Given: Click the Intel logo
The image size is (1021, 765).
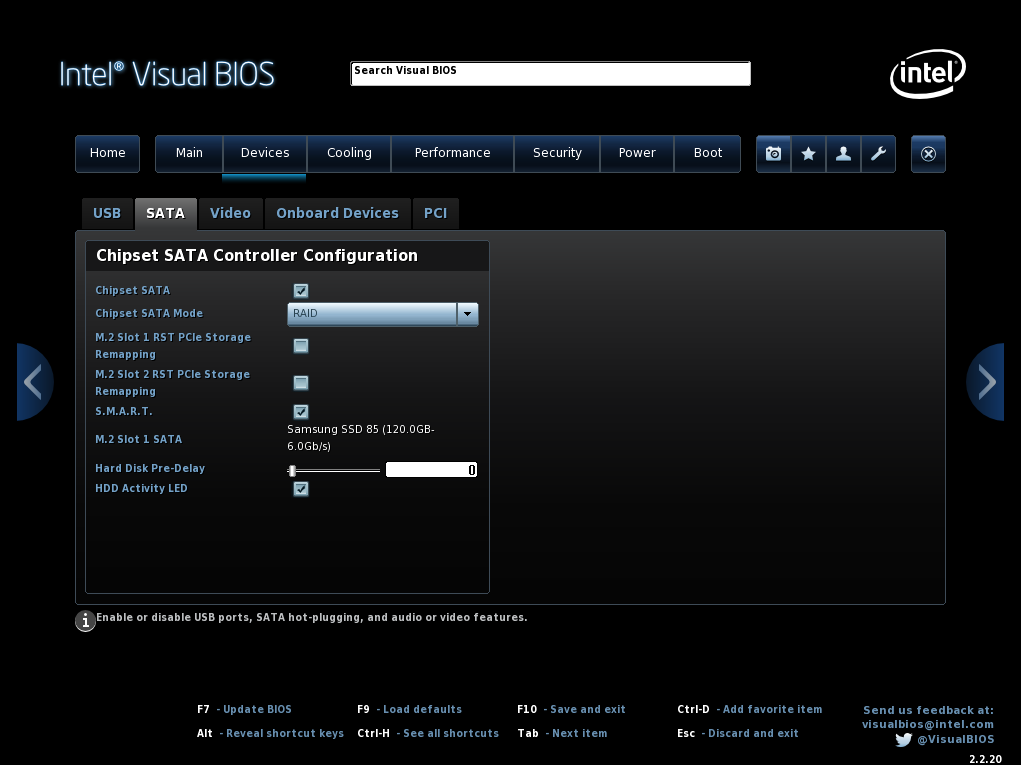Looking at the screenshot, I should click(928, 74).
